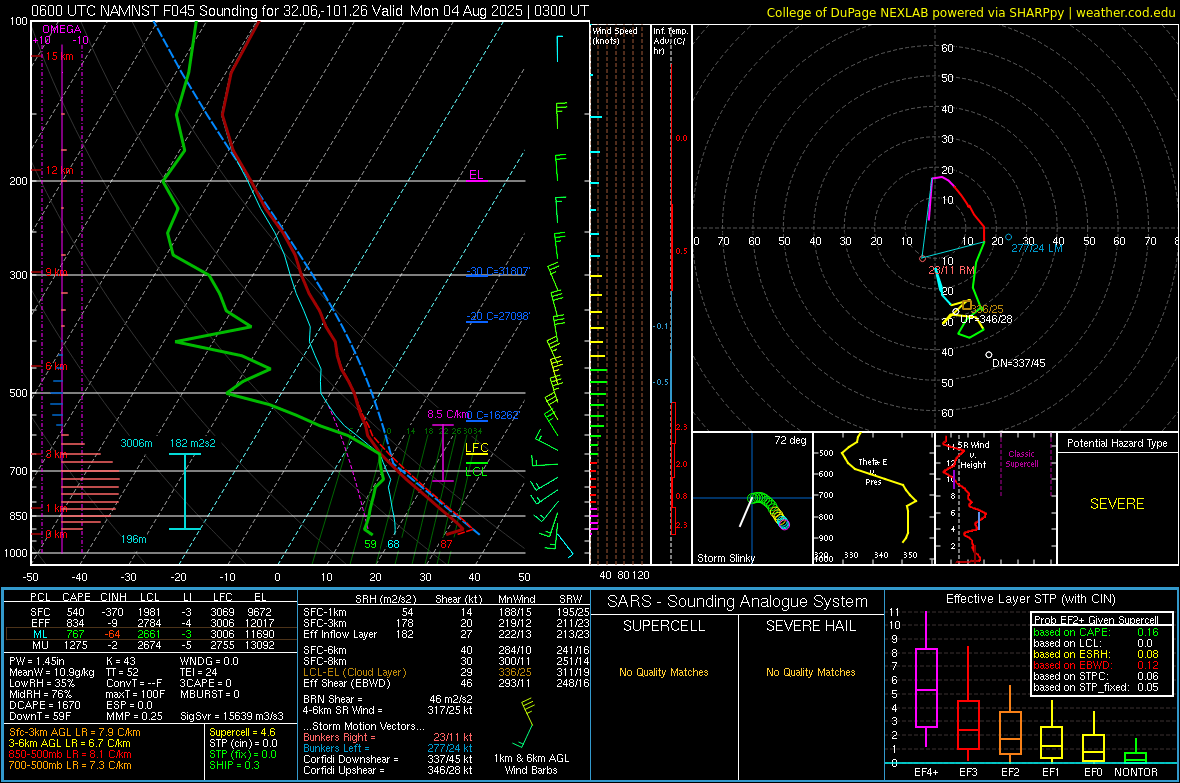Click the Potential Hazard Type header
The height and width of the screenshot is (783, 1180).
(1117, 443)
